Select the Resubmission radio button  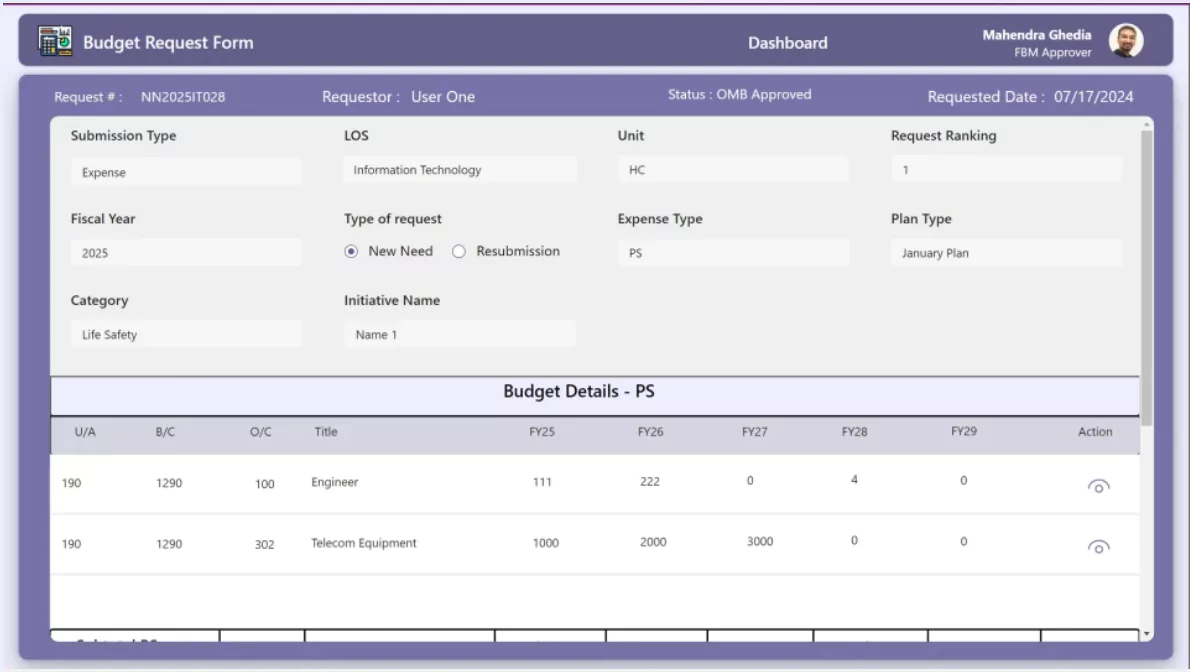(458, 252)
